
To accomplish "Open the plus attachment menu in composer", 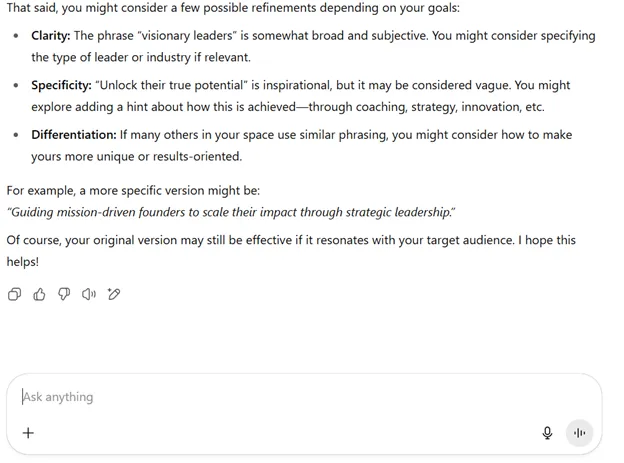I will (28, 433).
